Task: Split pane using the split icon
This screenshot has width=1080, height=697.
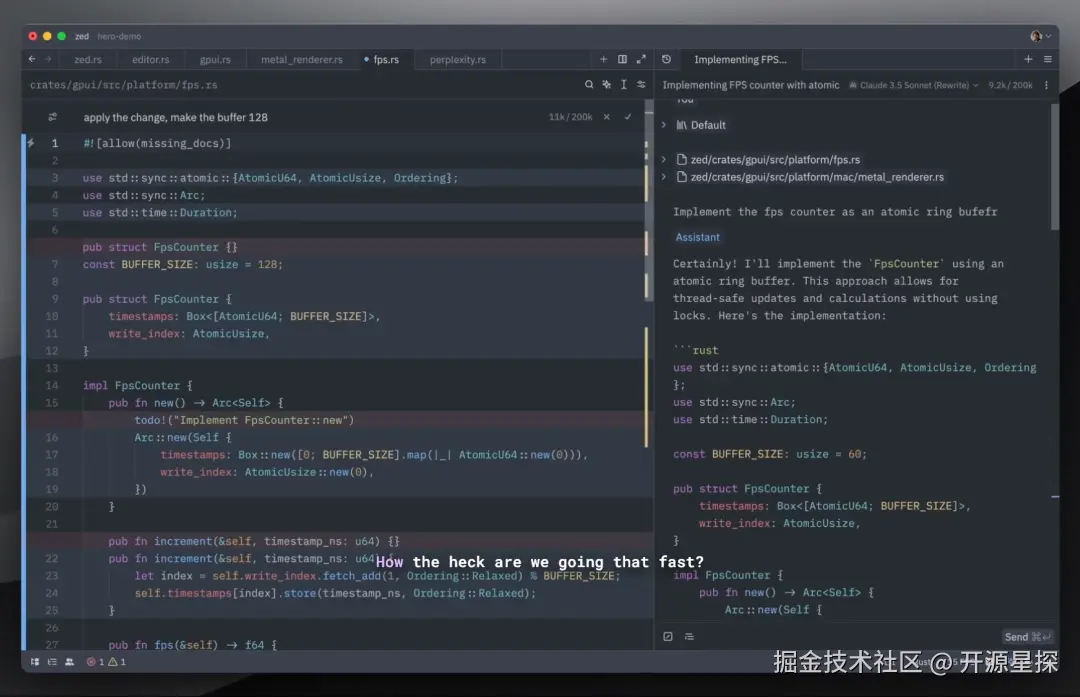Action: click(622, 59)
